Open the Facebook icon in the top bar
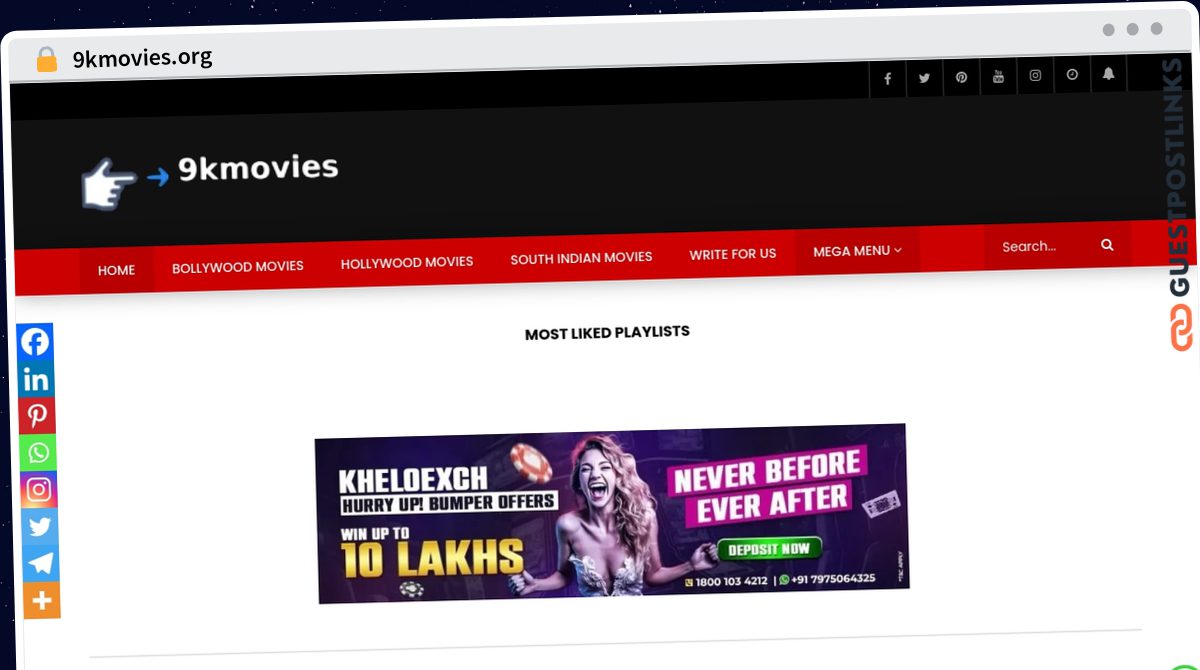 point(887,79)
